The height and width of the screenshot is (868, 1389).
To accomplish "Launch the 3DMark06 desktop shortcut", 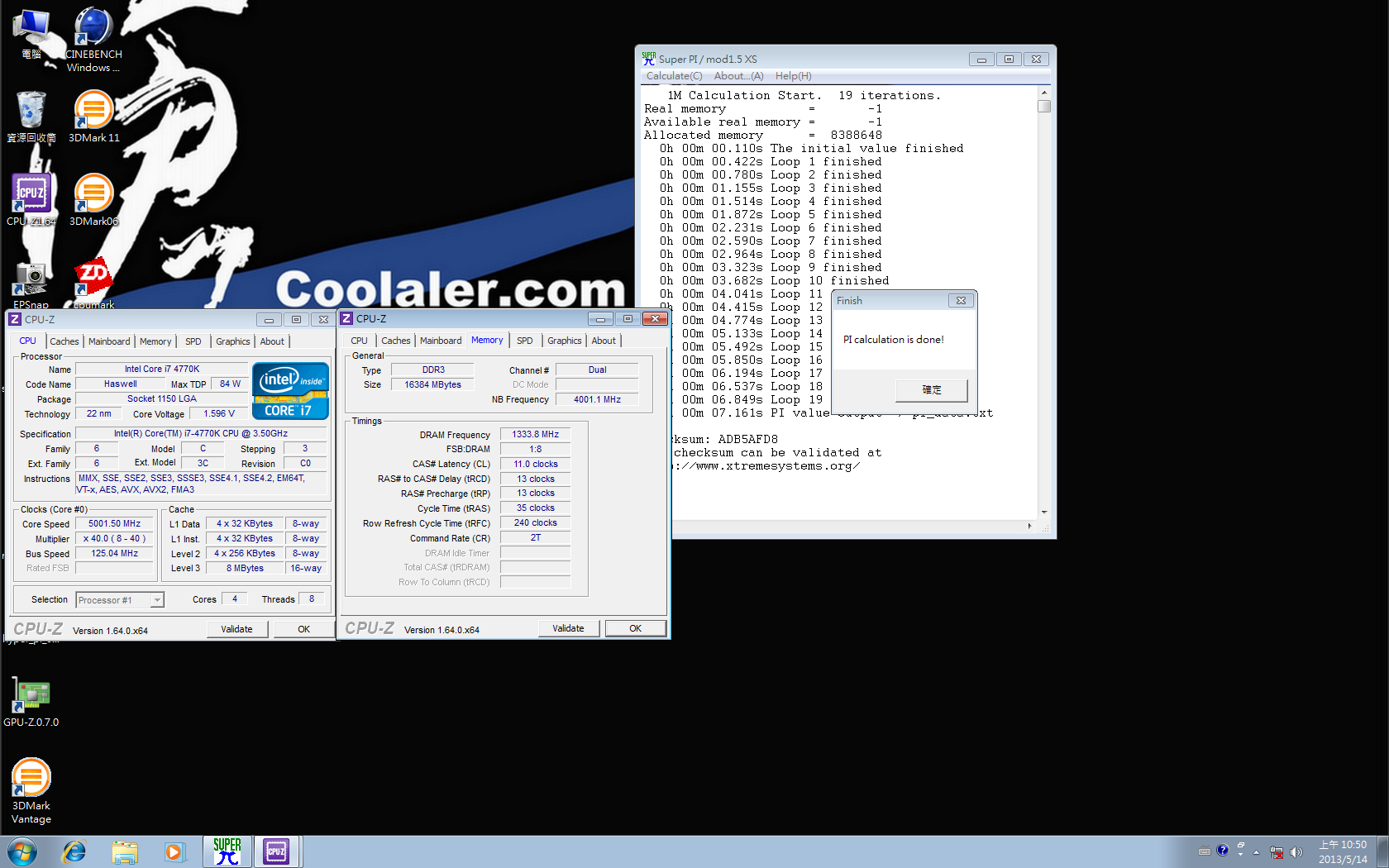I will (93, 200).
